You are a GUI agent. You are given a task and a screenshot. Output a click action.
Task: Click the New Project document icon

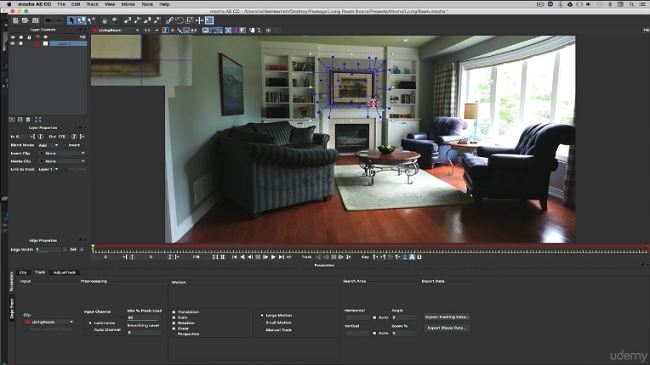coord(15,20)
